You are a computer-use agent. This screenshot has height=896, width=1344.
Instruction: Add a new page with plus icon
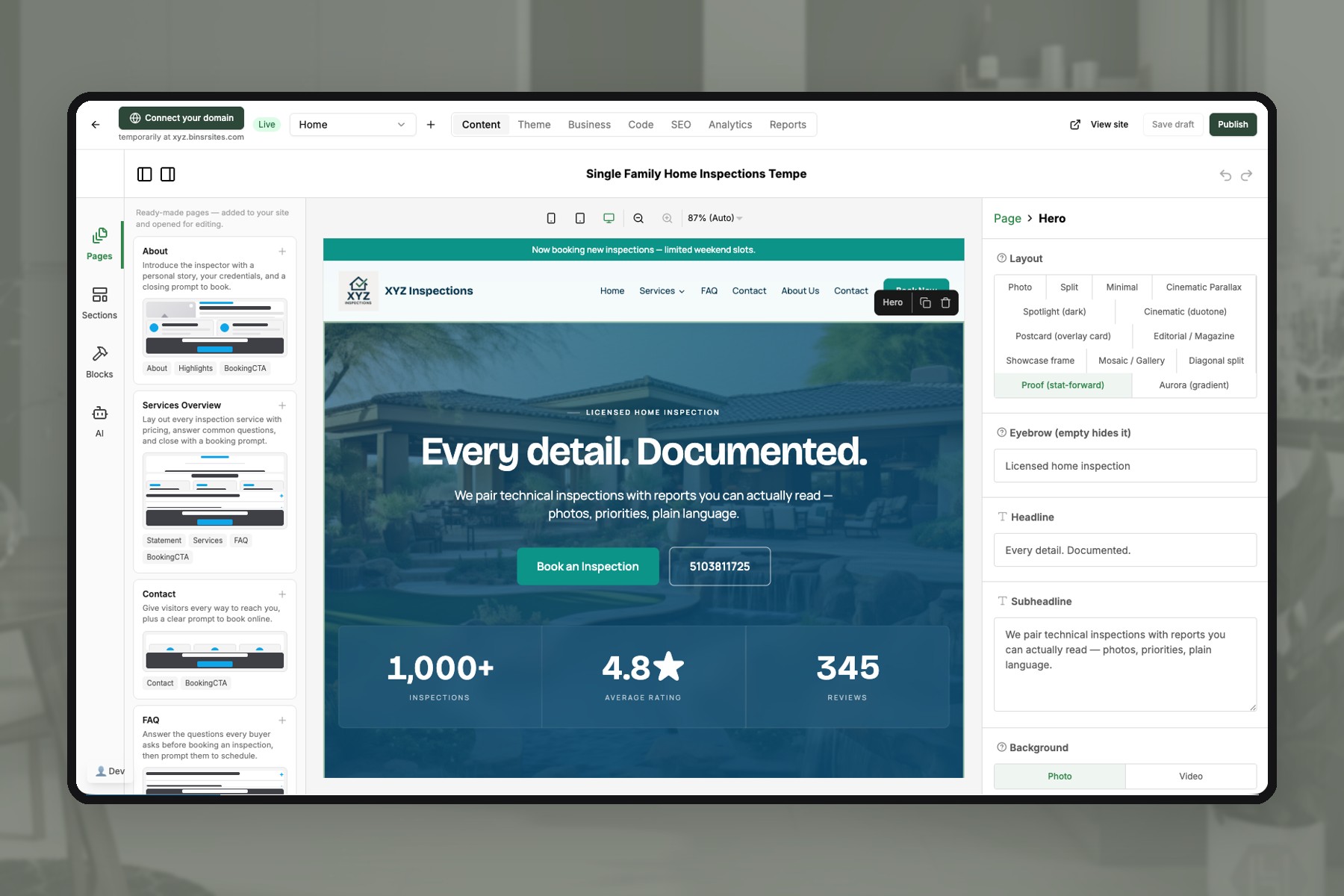pyautogui.click(x=431, y=125)
